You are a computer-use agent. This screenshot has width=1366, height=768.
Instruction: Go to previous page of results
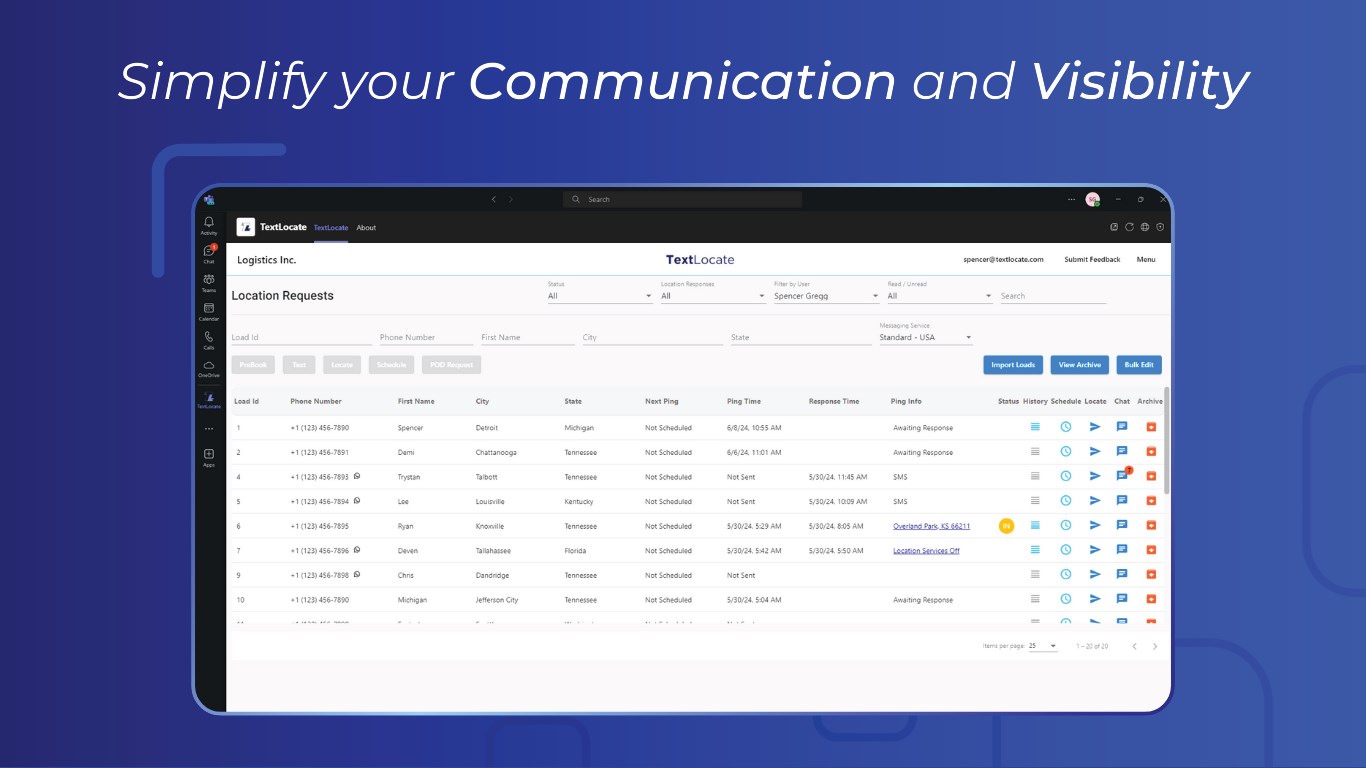coord(1134,646)
